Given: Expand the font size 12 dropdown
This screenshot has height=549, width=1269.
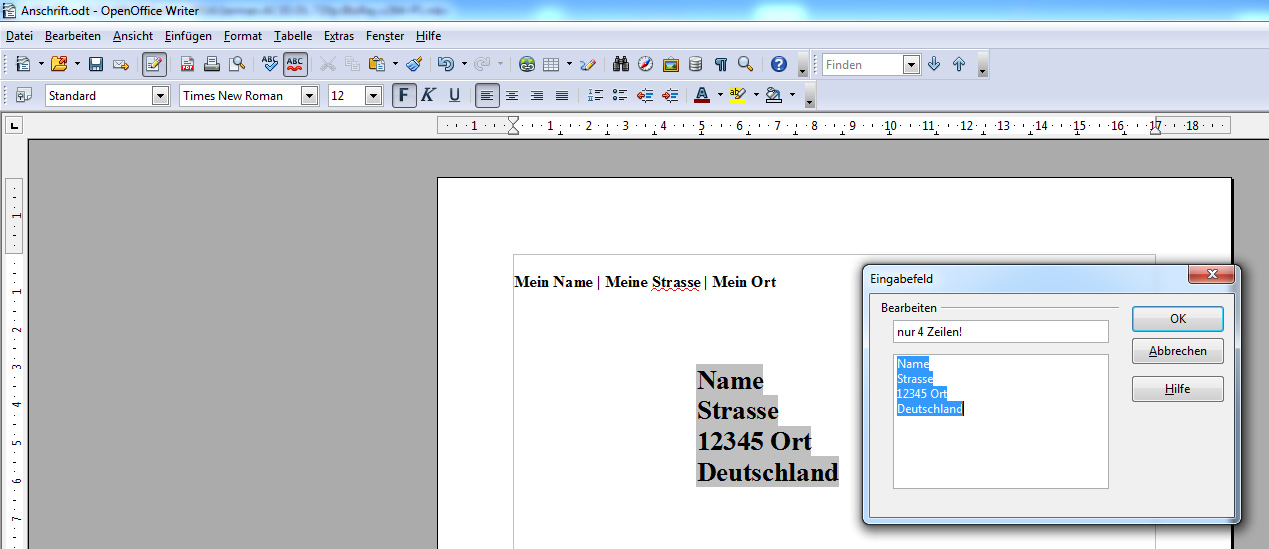Looking at the screenshot, I should (x=373, y=96).
